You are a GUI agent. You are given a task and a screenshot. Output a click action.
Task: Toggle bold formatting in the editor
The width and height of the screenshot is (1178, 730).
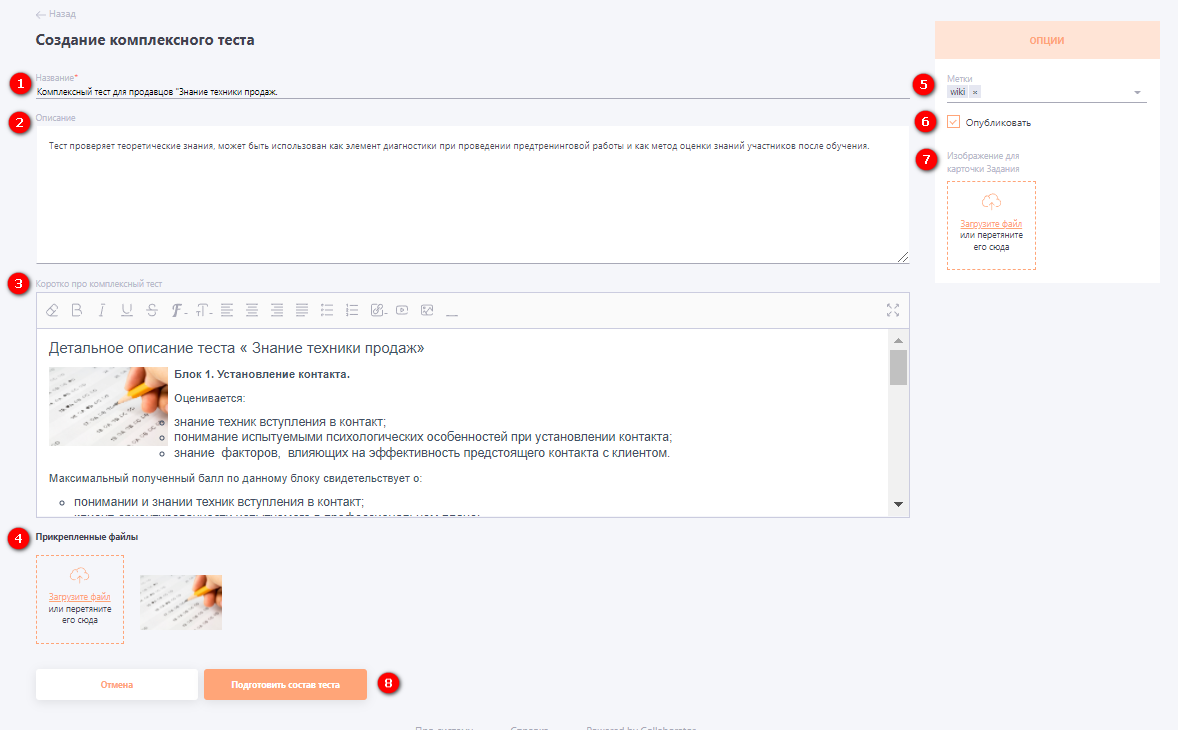click(76, 310)
